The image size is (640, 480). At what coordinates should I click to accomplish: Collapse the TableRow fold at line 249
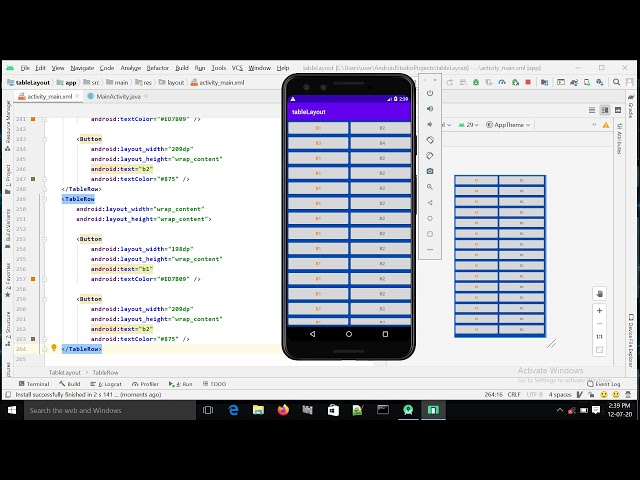click(x=44, y=199)
